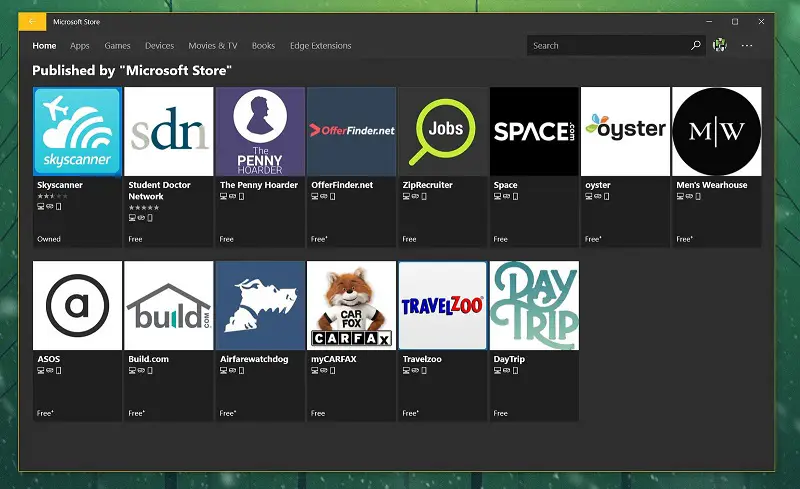Click the DayTrip title text
The image size is (800, 489).
(509, 359)
